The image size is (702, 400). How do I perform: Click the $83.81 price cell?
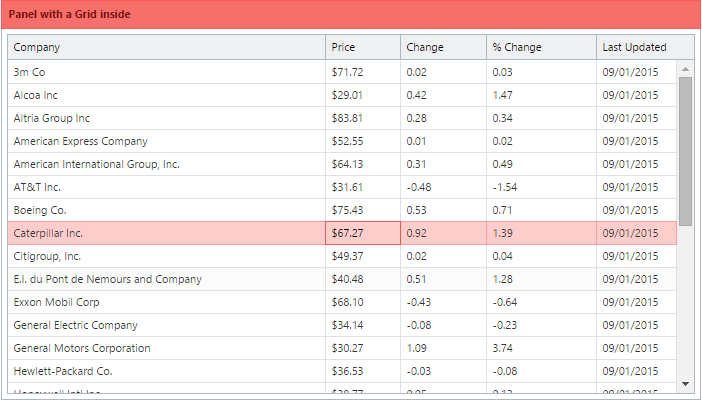point(363,118)
